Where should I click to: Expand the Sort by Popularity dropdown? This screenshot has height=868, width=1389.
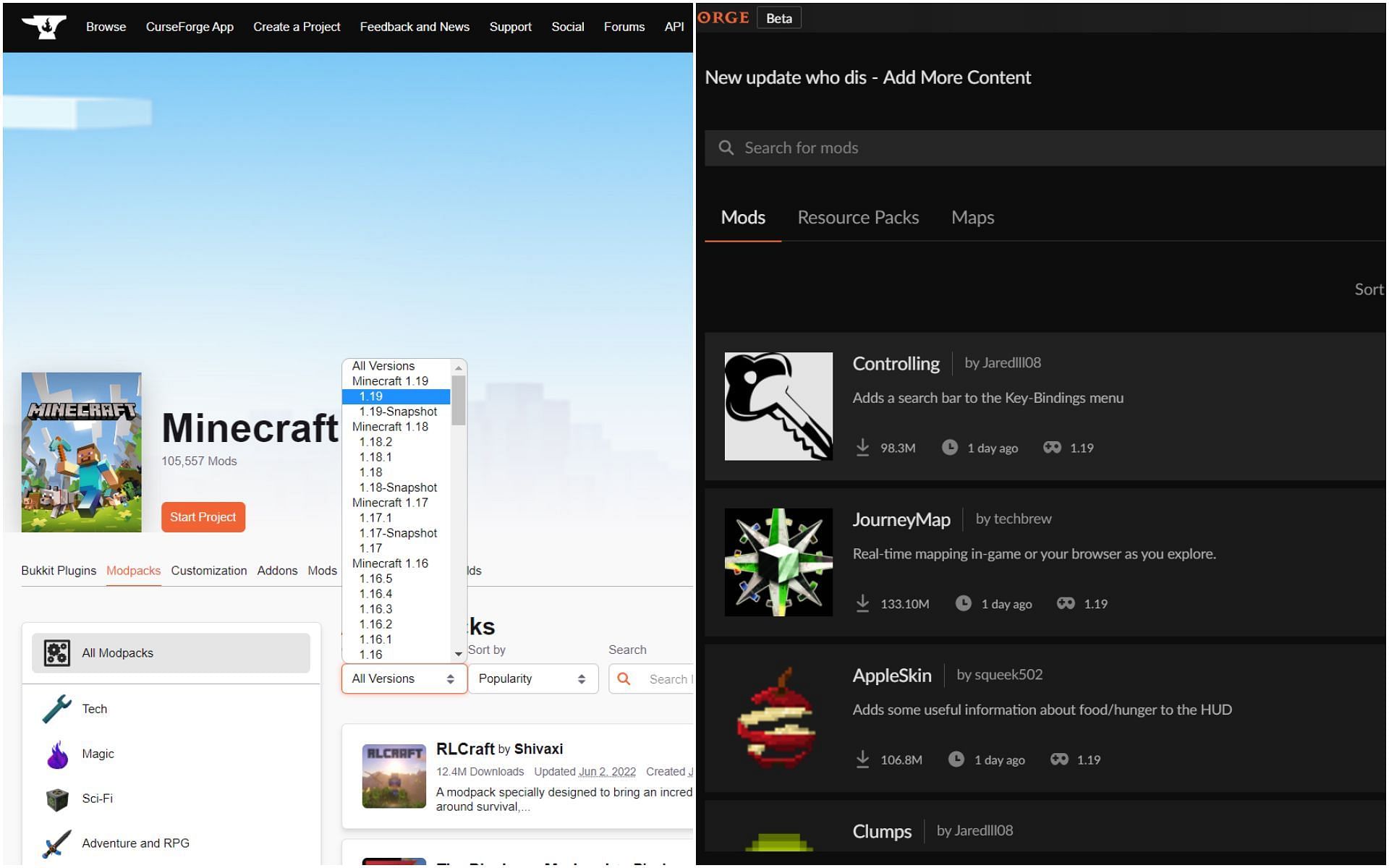click(530, 679)
